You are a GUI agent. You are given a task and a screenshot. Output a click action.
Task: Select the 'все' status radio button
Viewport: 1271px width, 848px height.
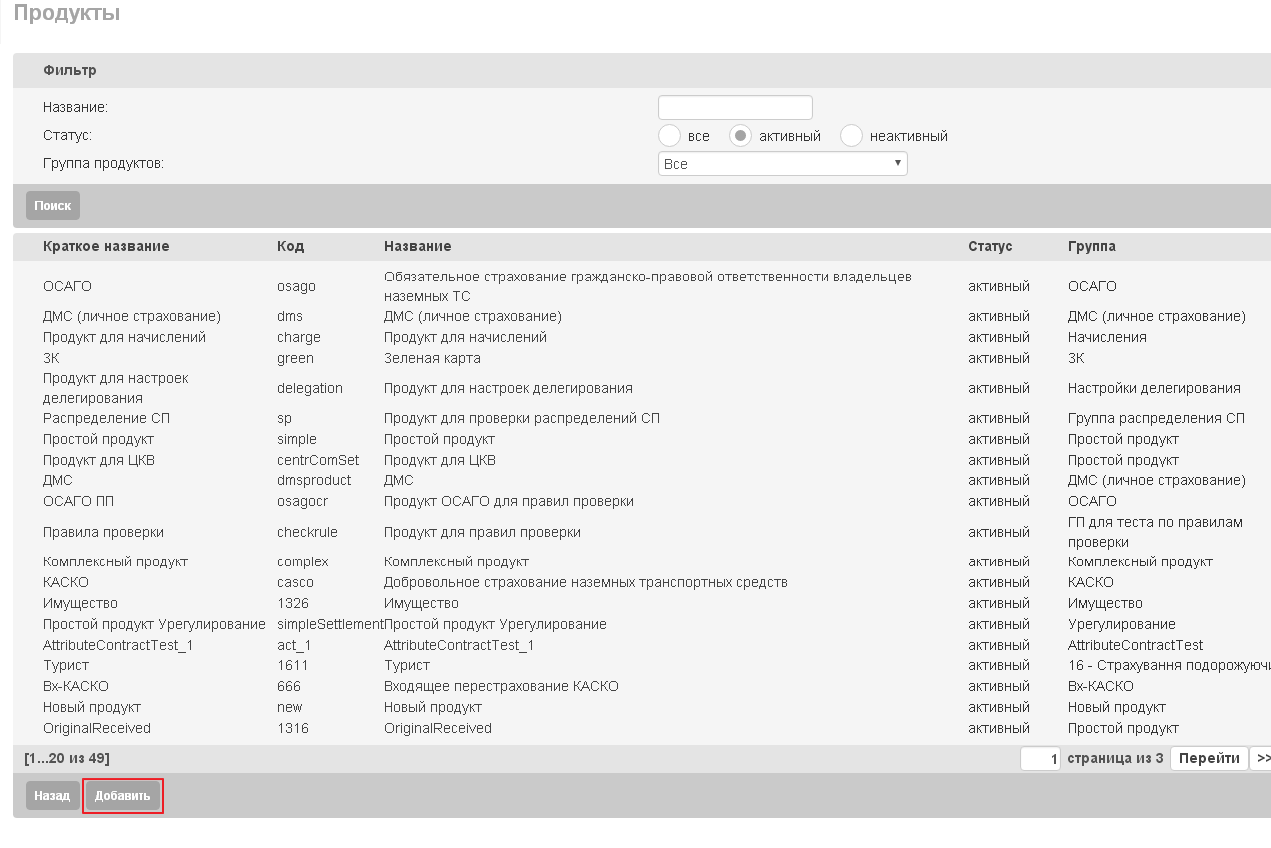(670, 135)
